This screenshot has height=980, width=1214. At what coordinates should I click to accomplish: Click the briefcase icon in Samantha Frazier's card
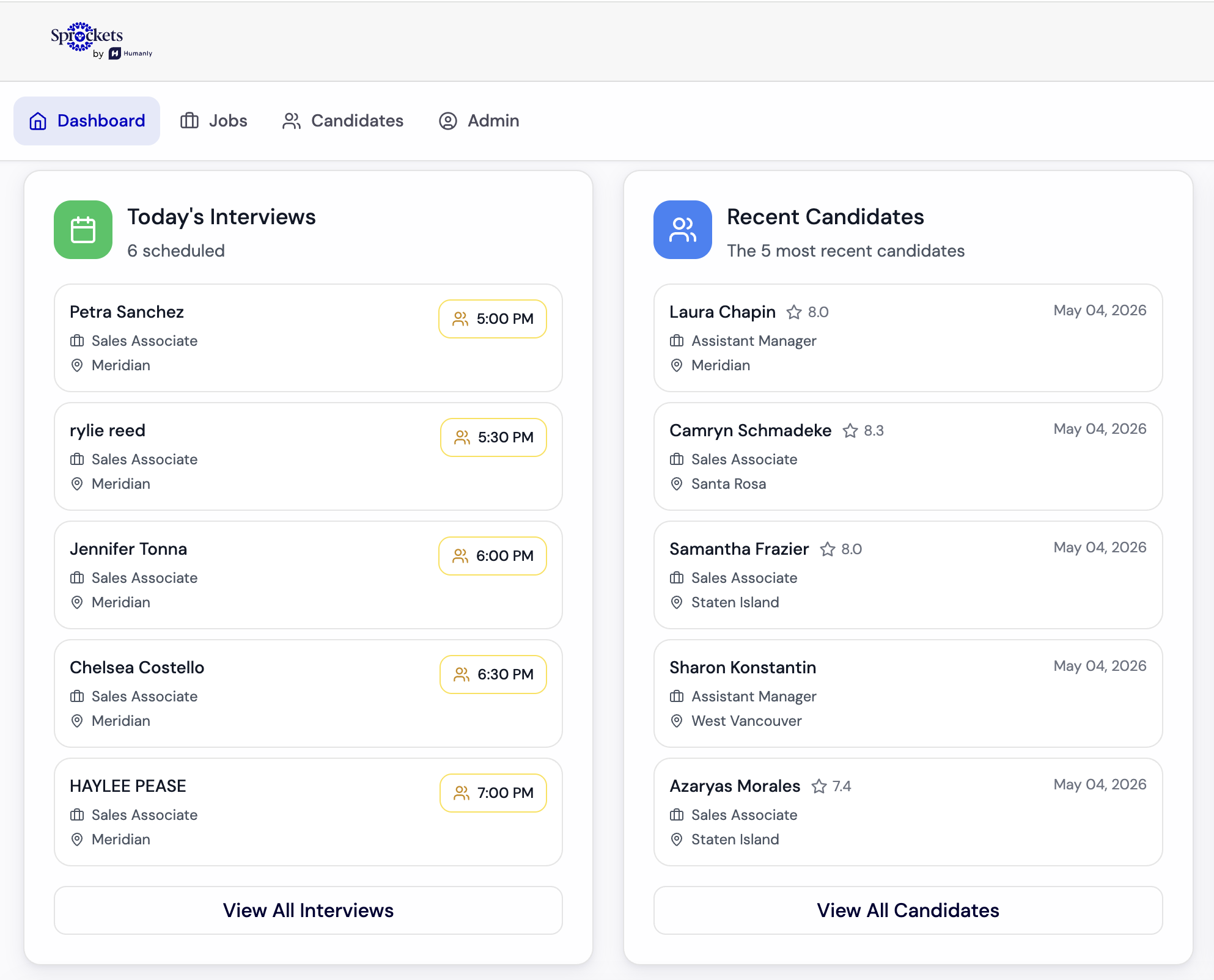click(677, 578)
